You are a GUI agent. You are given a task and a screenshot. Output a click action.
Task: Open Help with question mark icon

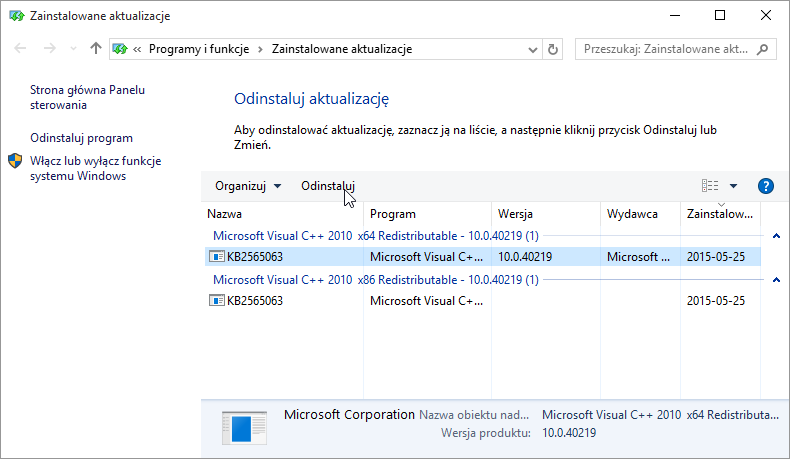click(766, 186)
